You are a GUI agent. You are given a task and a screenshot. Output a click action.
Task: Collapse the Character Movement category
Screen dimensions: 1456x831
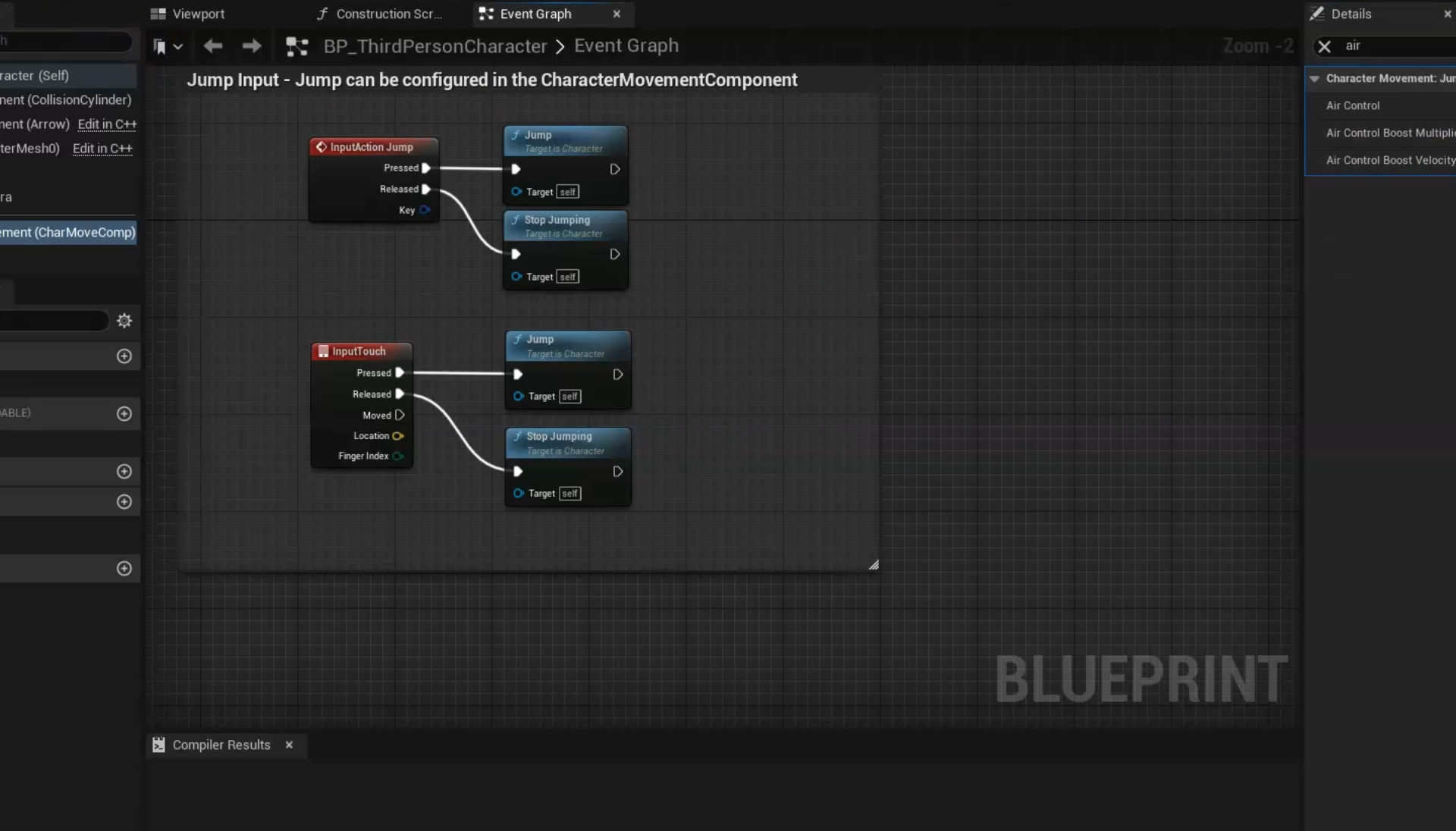click(1314, 79)
